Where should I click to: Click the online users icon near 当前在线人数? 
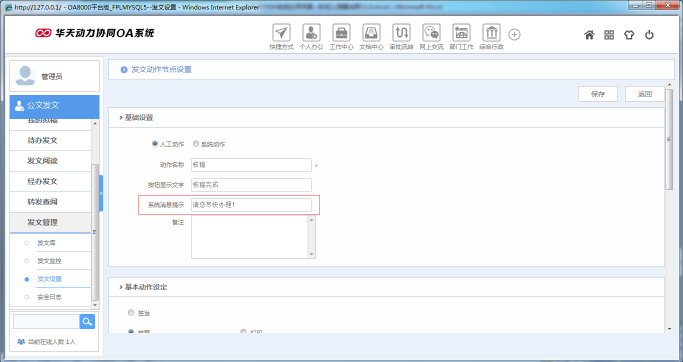coord(21,342)
